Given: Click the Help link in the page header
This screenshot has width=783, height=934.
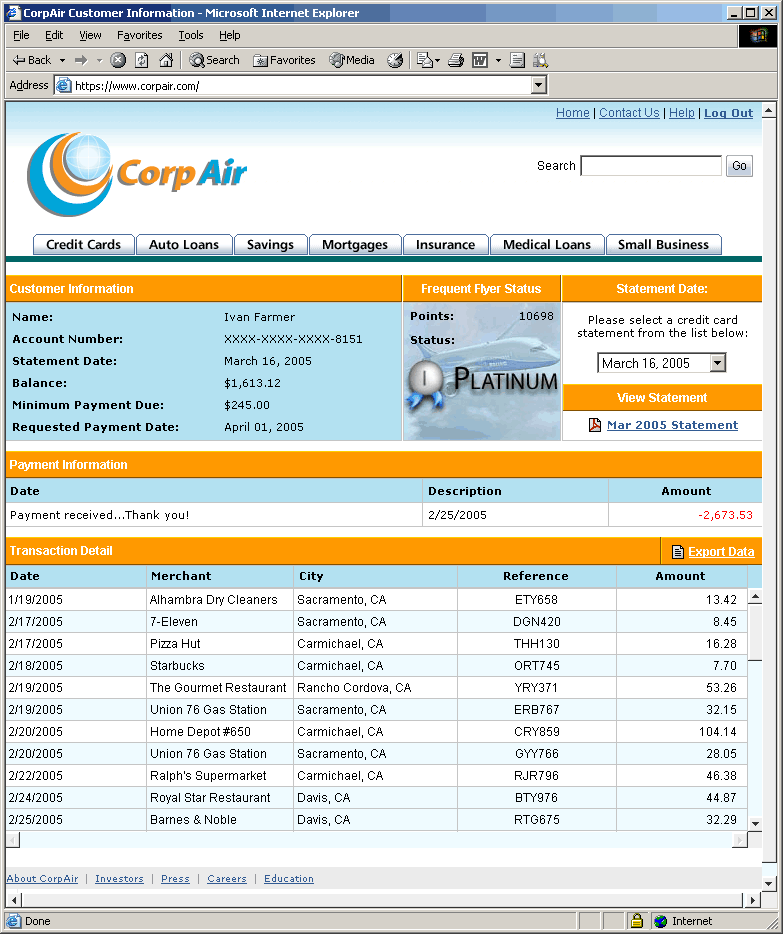Looking at the screenshot, I should click(681, 113).
